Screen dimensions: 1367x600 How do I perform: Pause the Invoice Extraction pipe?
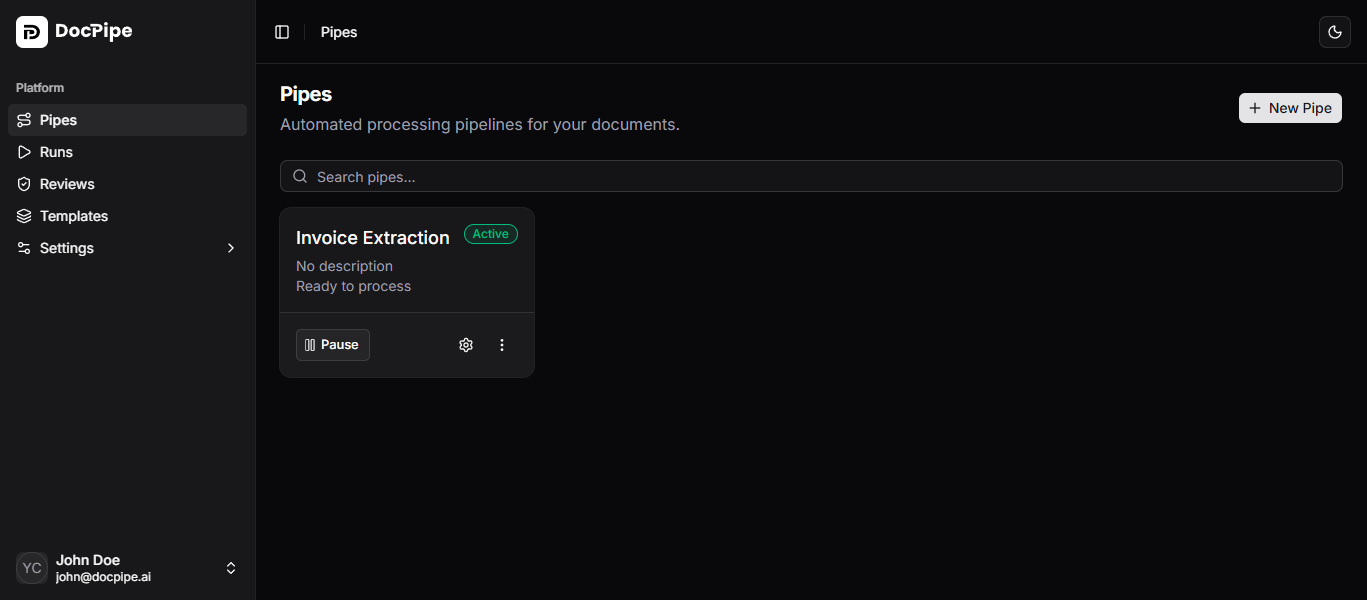coord(332,344)
